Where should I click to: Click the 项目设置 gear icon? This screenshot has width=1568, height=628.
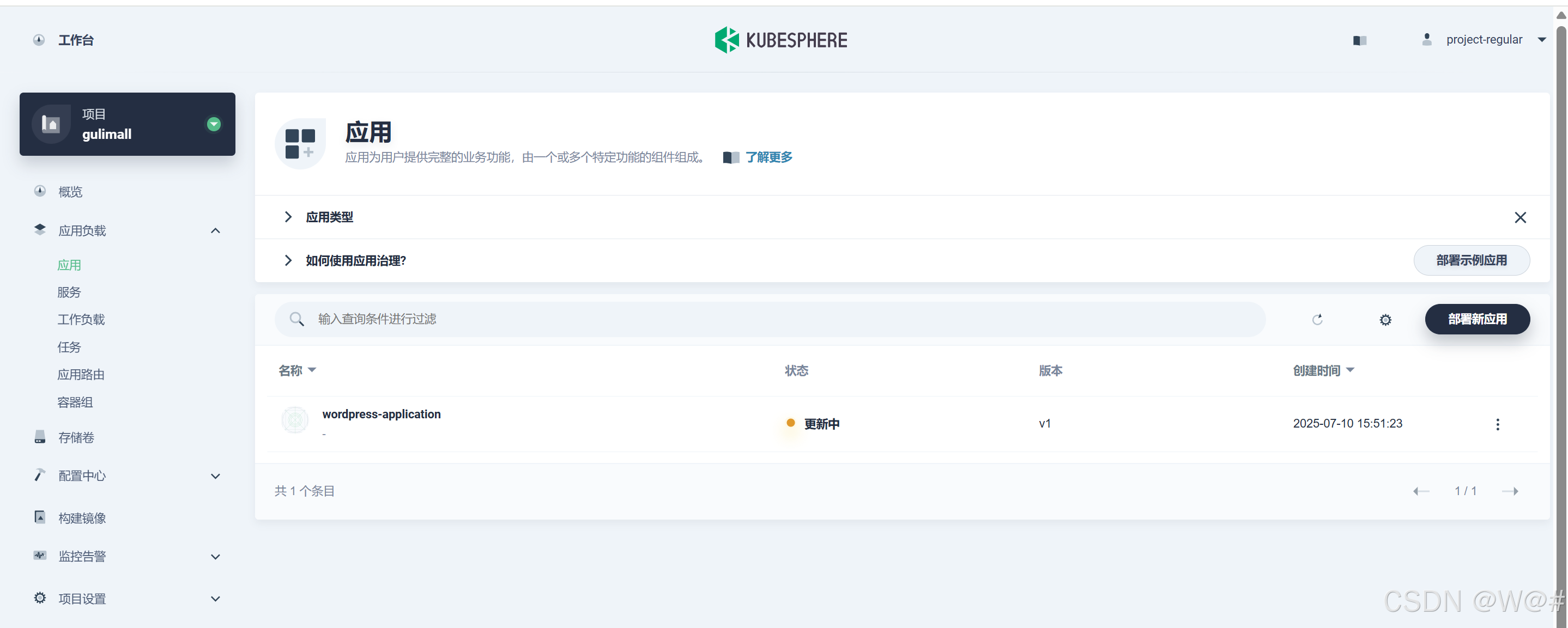pyautogui.click(x=40, y=597)
